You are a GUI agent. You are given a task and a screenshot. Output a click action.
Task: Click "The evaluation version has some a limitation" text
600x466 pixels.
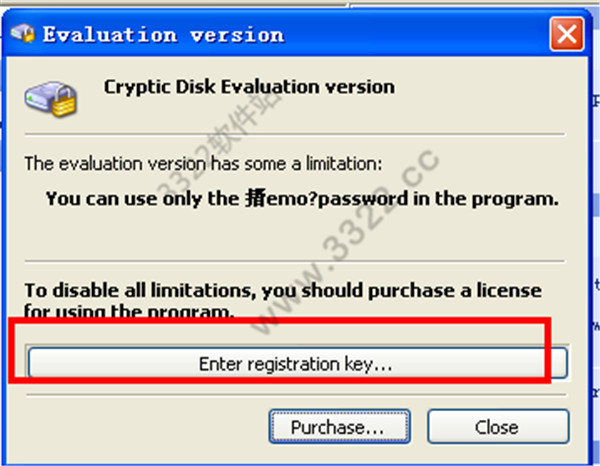point(202,164)
